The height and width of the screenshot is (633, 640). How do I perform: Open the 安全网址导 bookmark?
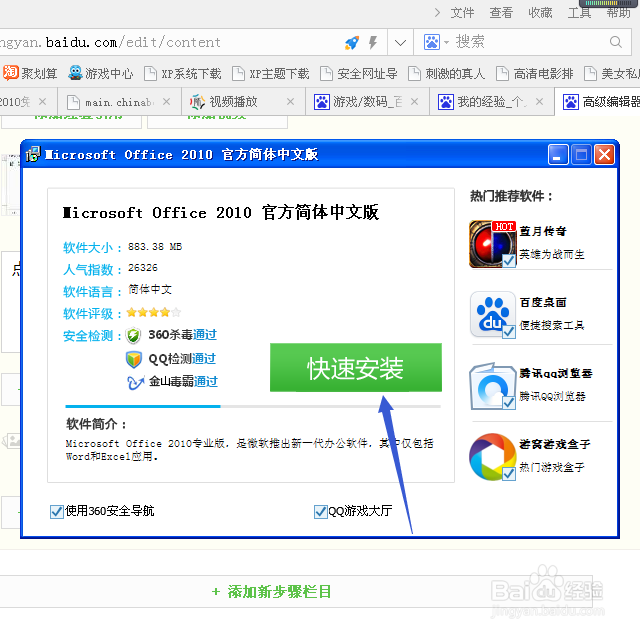pos(358,73)
